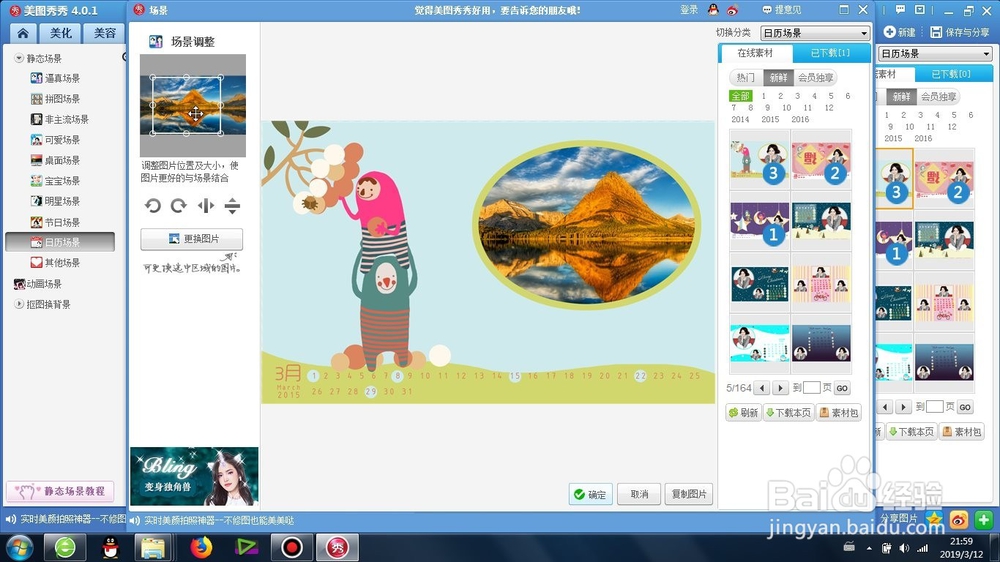Image resolution: width=1000 pixels, height=562 pixels.
Task: Click 保存与分享 in main window
Action: coord(960,32)
